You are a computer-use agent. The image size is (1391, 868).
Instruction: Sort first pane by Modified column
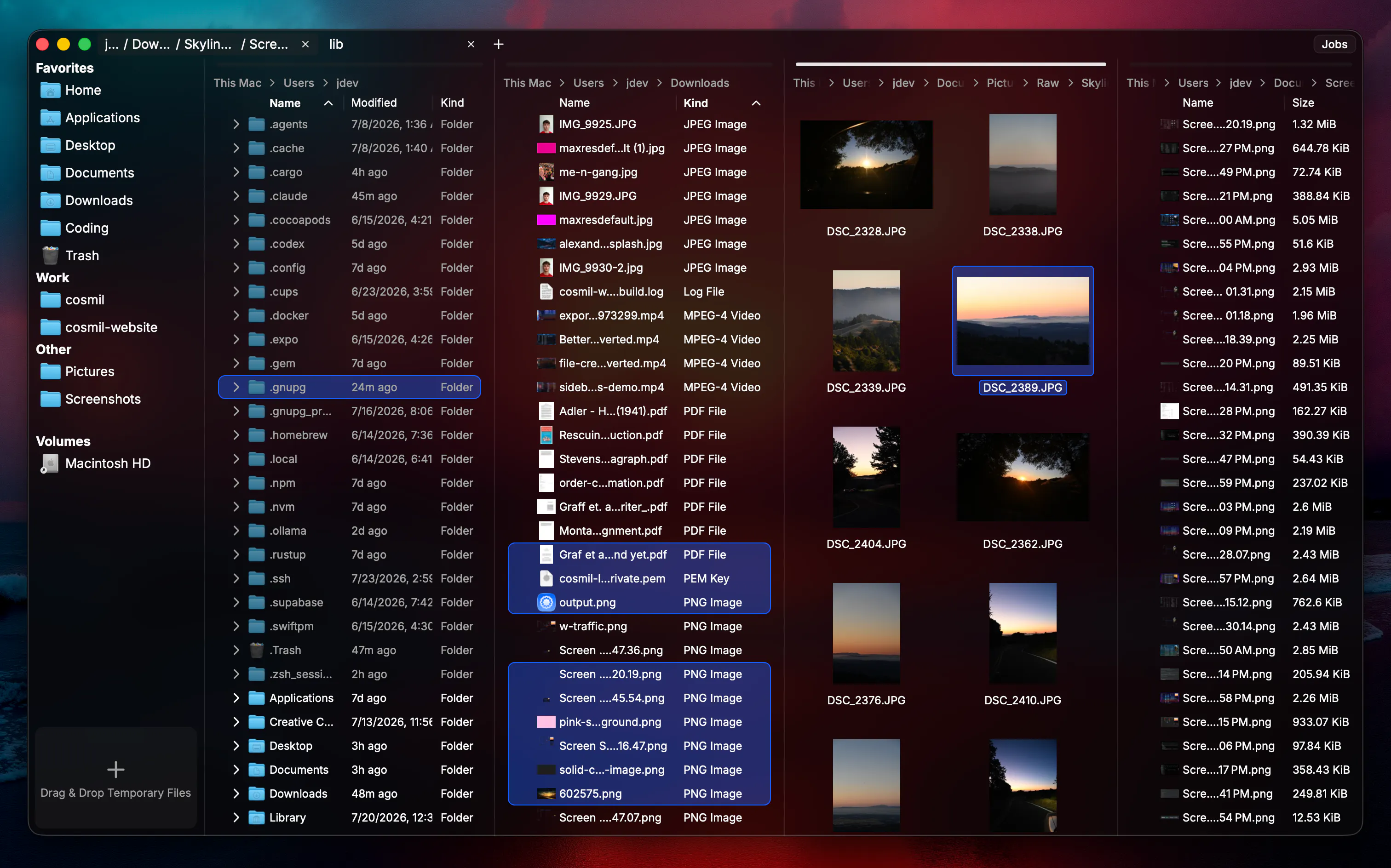(374, 103)
